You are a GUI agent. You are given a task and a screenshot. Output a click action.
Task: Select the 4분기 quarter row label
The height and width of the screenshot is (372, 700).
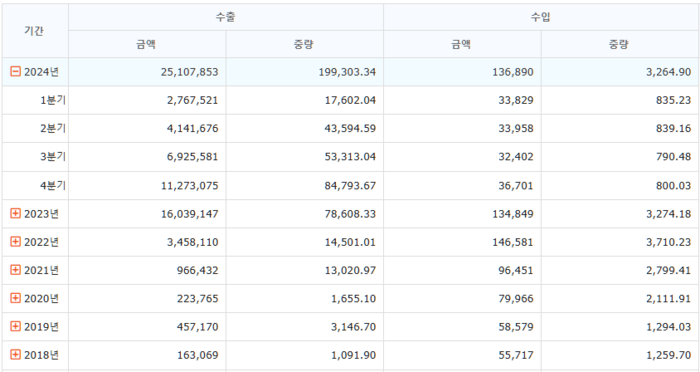tap(53, 185)
